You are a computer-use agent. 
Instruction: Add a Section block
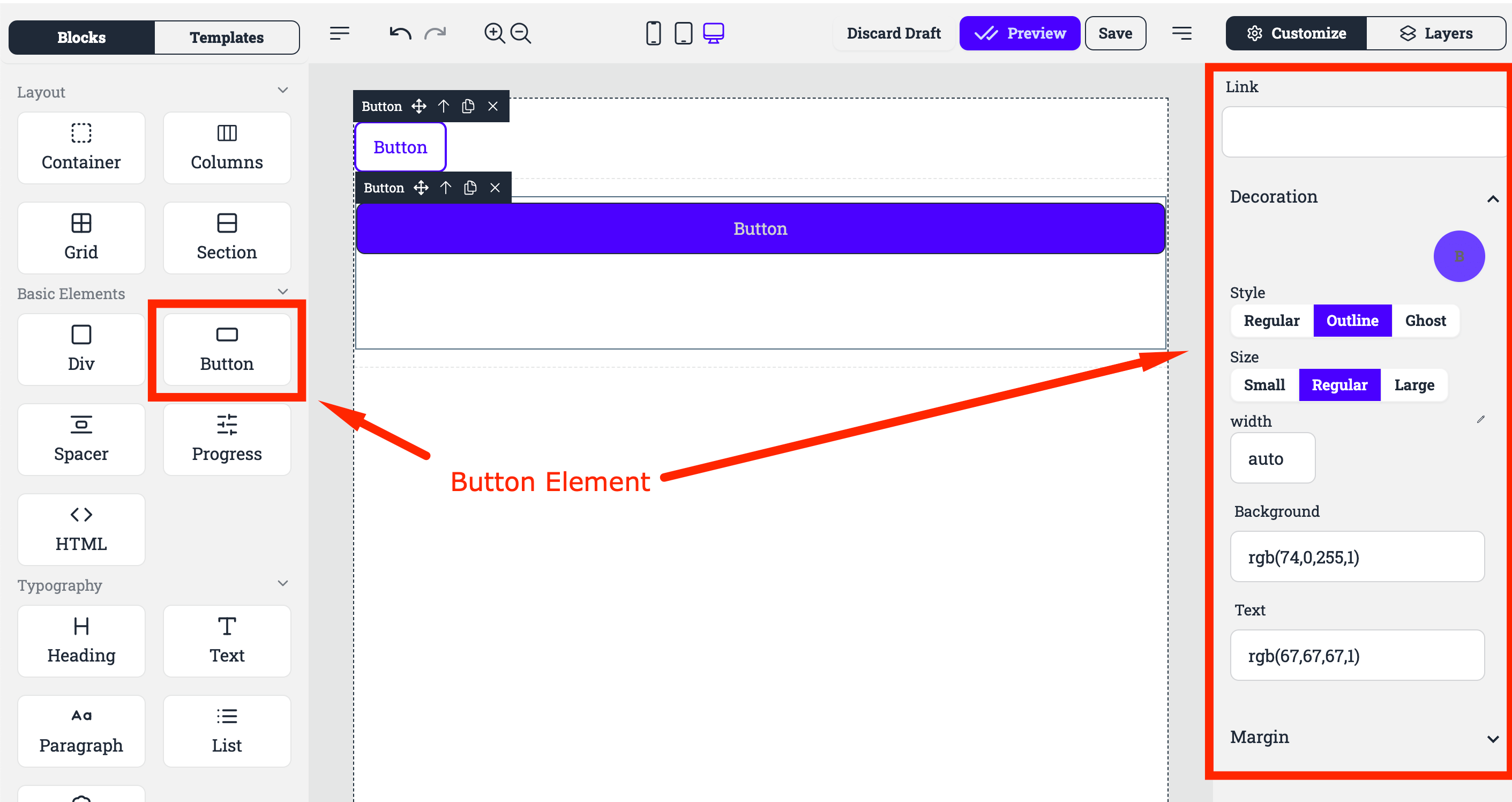click(227, 238)
